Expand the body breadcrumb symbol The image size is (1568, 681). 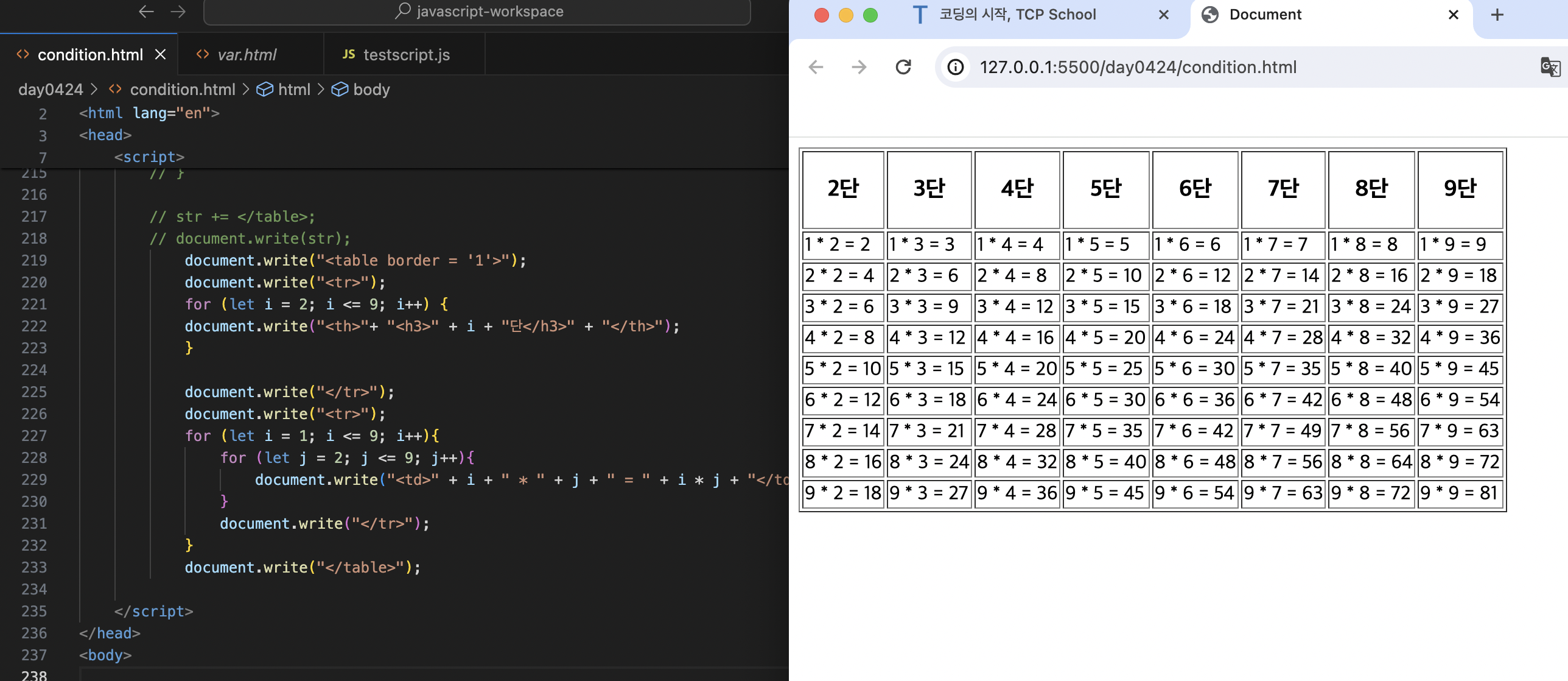(x=371, y=90)
